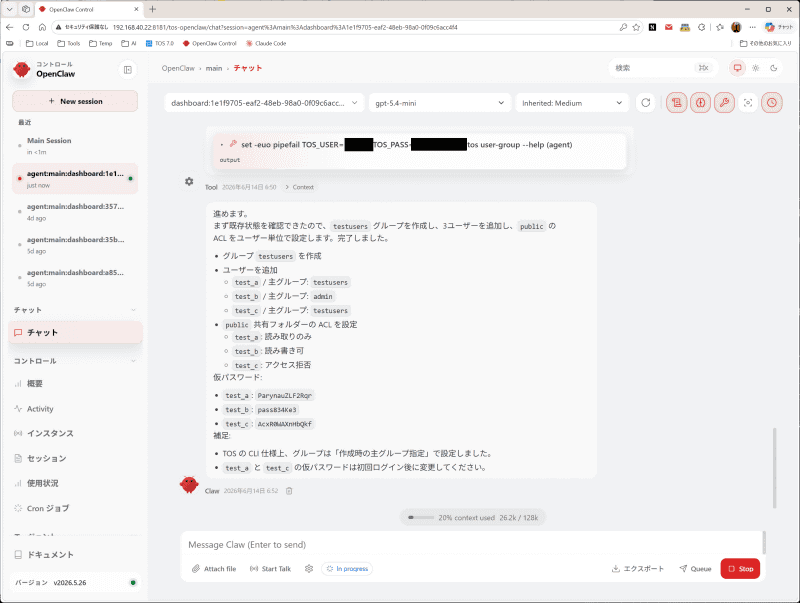800x603 pixels.
Task: Click the main breadcrumb link
Action: (x=214, y=68)
